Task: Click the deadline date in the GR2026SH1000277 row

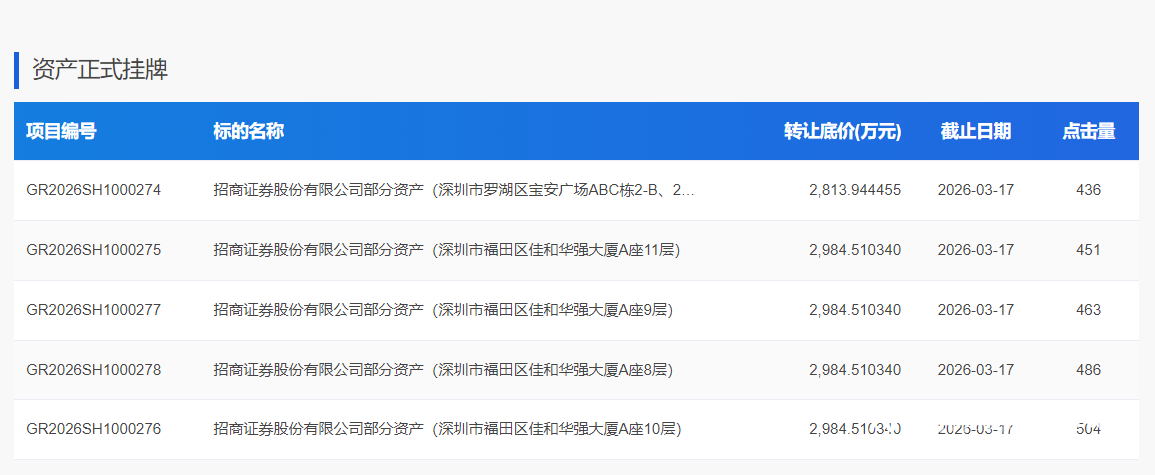Action: (975, 310)
